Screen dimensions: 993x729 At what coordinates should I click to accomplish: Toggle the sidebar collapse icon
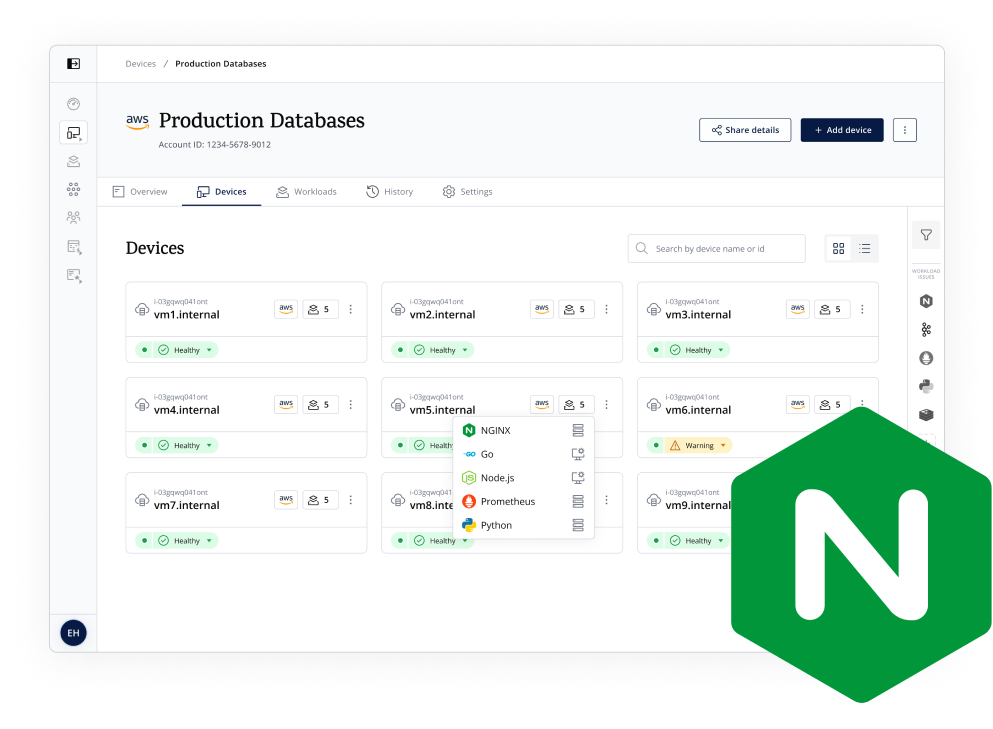[73, 63]
